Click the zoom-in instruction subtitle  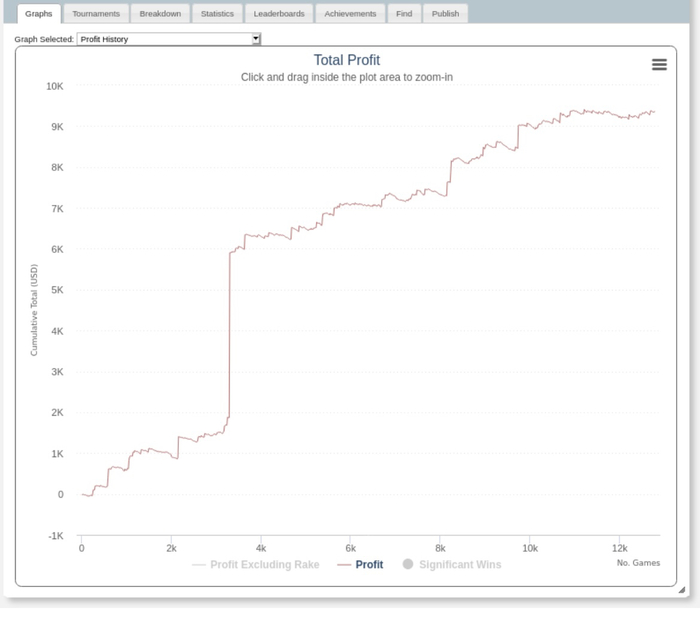(347, 77)
